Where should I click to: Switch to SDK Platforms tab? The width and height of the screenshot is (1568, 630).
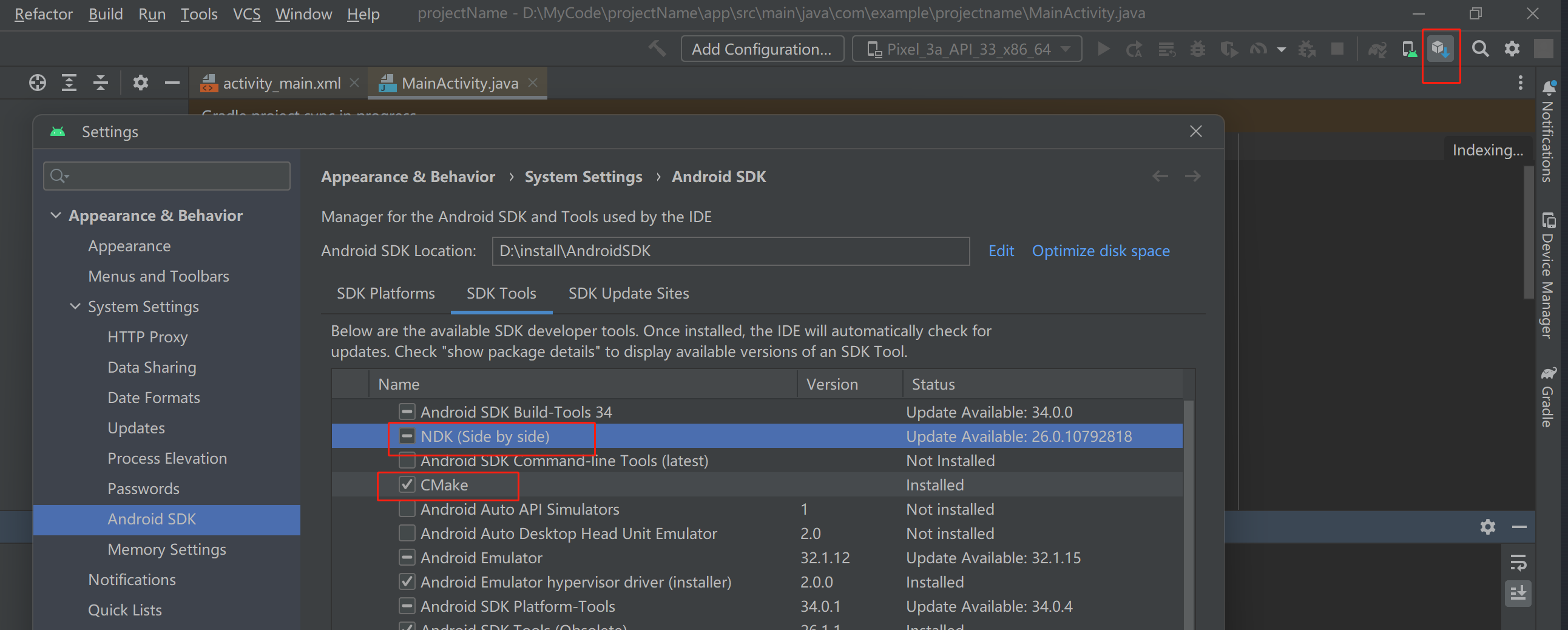click(386, 293)
